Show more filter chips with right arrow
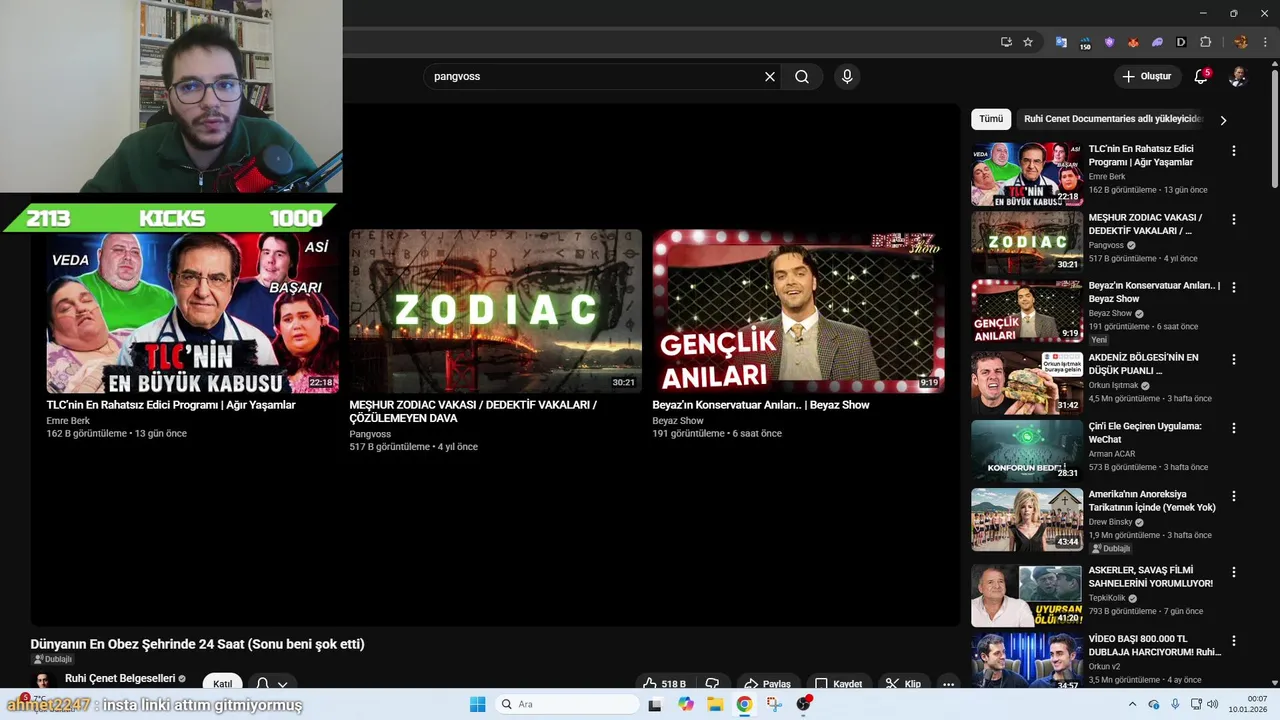Viewport: 1280px width, 720px height. [1223, 120]
